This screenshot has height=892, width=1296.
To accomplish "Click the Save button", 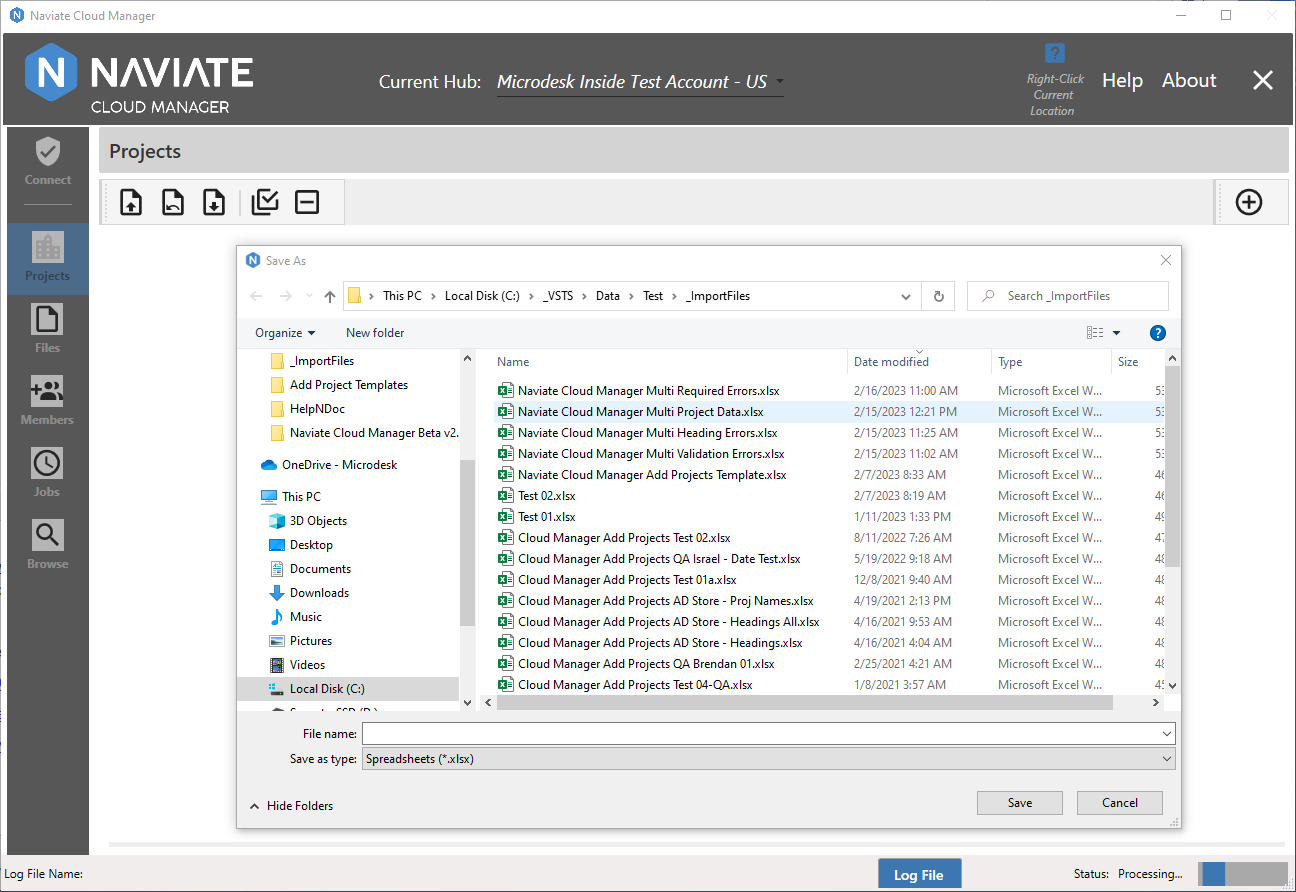I will pos(1020,802).
